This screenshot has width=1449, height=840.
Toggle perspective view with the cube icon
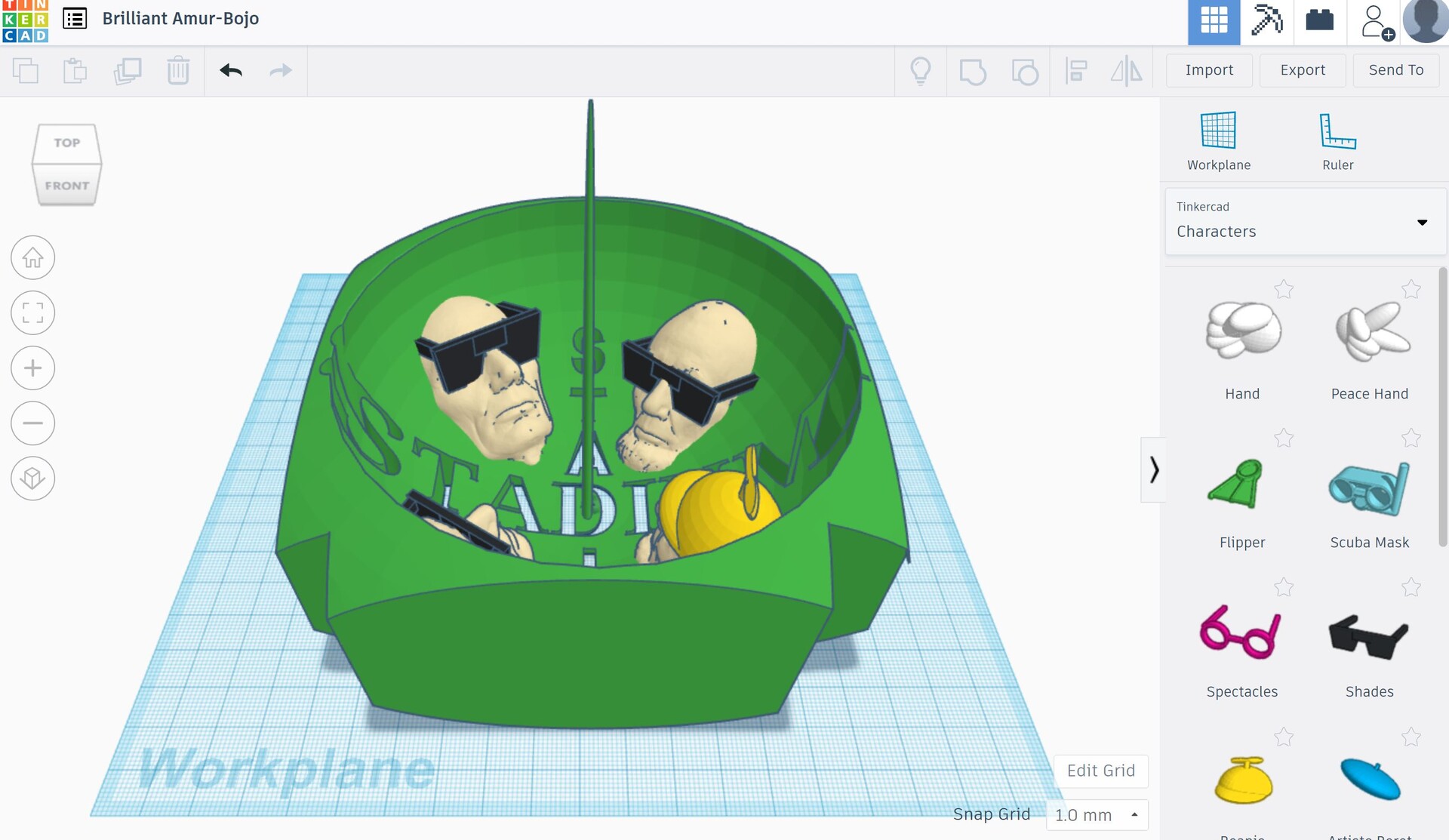click(32, 478)
